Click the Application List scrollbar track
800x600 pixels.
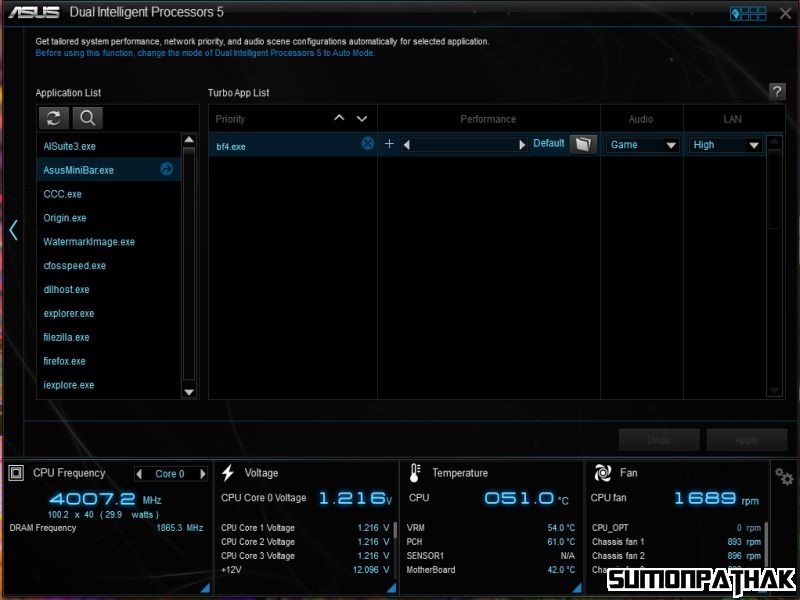click(189, 265)
